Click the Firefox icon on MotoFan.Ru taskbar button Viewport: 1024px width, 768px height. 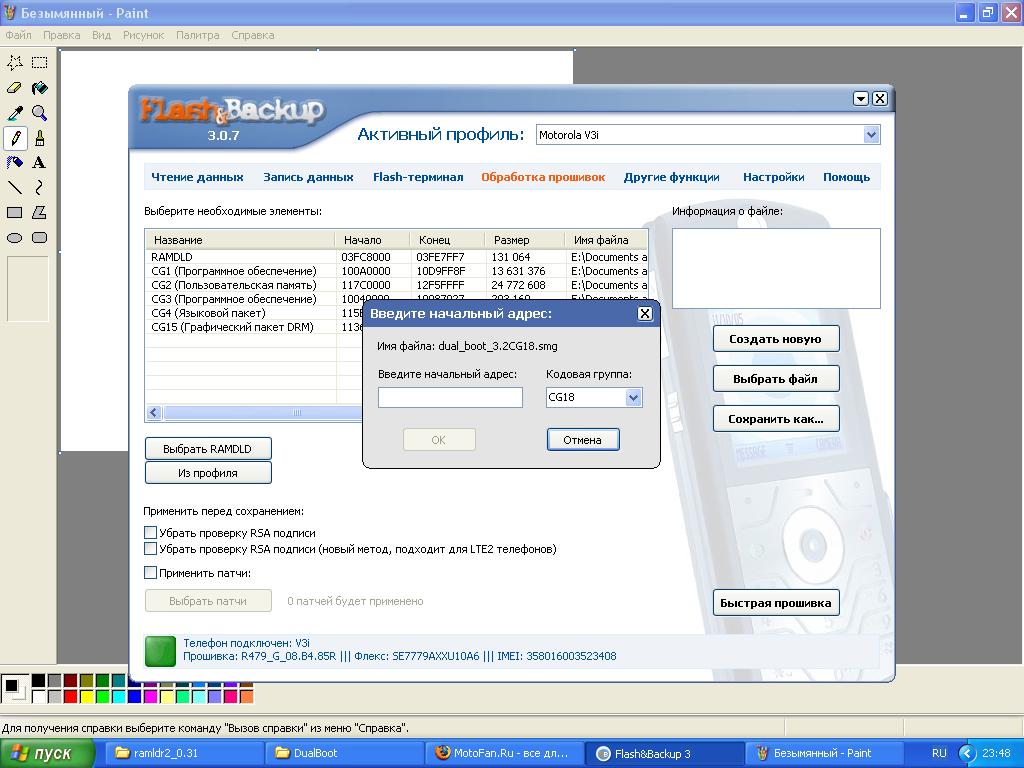pyautogui.click(x=443, y=753)
